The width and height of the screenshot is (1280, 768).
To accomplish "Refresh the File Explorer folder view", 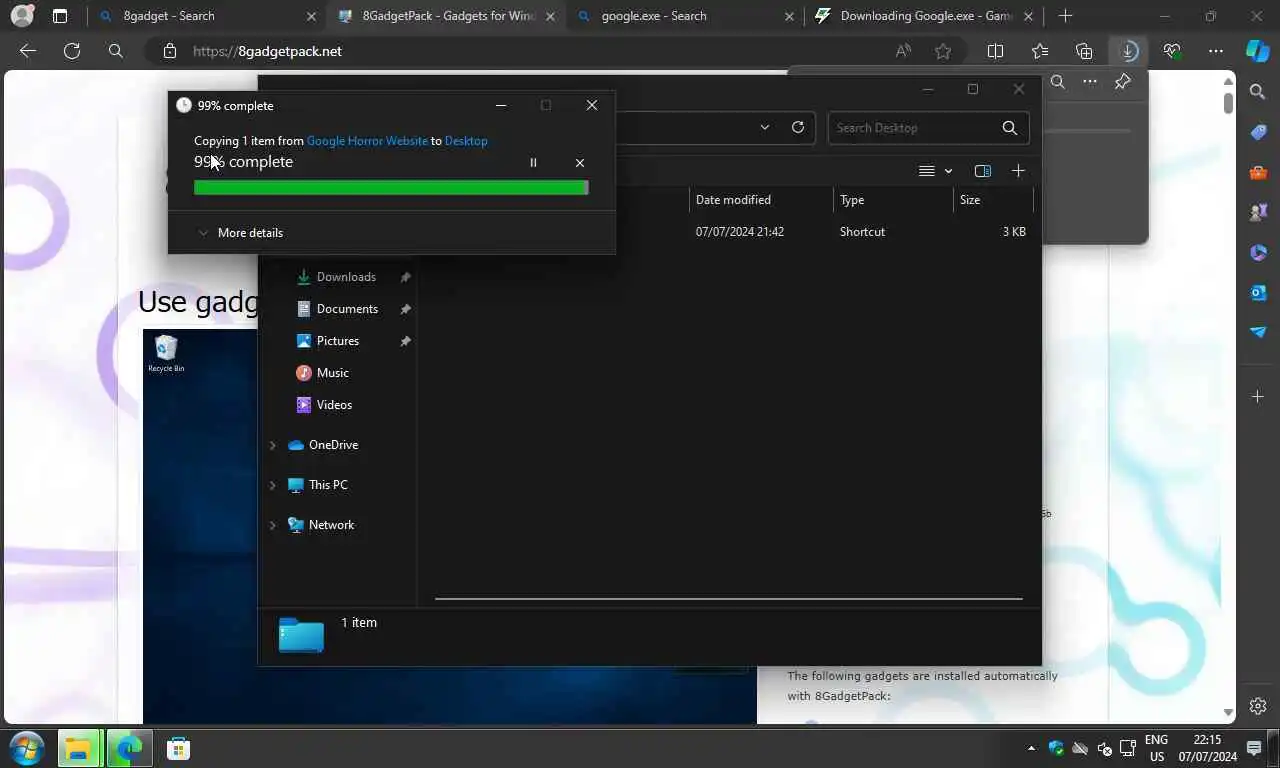I will pyautogui.click(x=798, y=127).
